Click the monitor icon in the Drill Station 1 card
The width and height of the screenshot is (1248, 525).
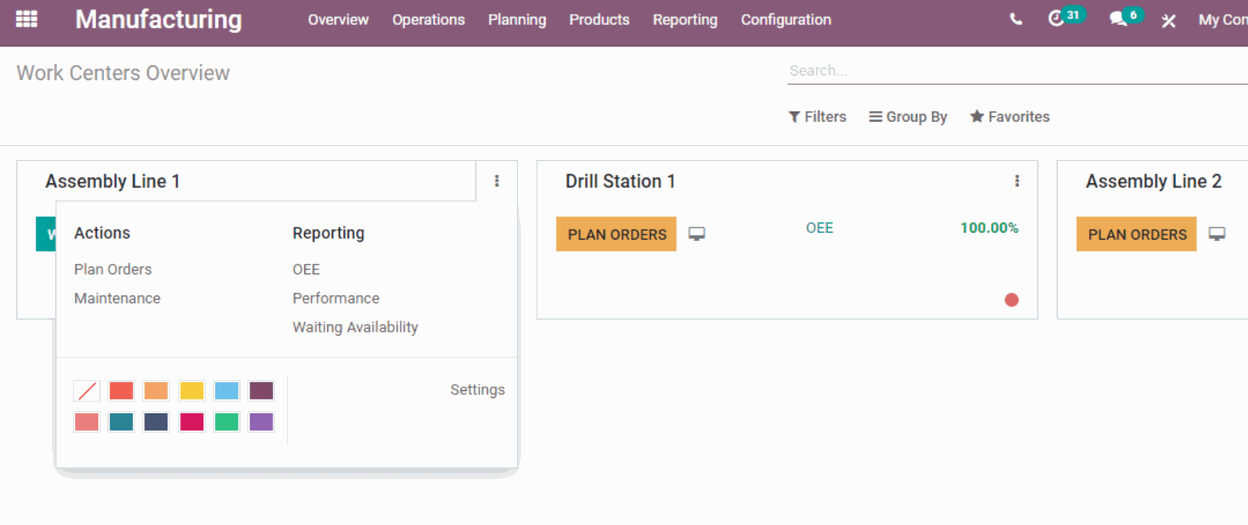pos(697,234)
